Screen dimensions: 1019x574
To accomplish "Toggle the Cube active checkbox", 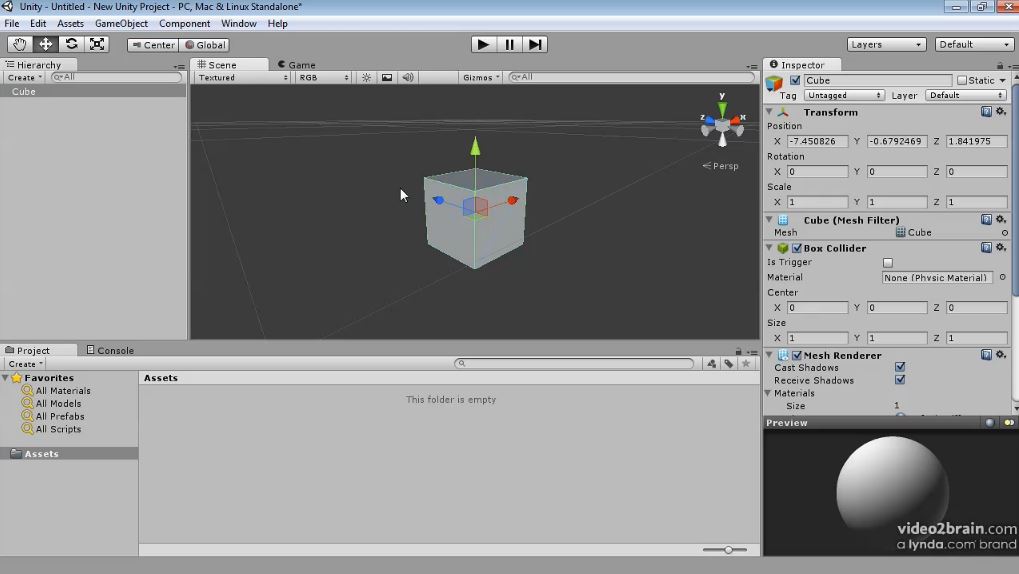I will pos(795,80).
